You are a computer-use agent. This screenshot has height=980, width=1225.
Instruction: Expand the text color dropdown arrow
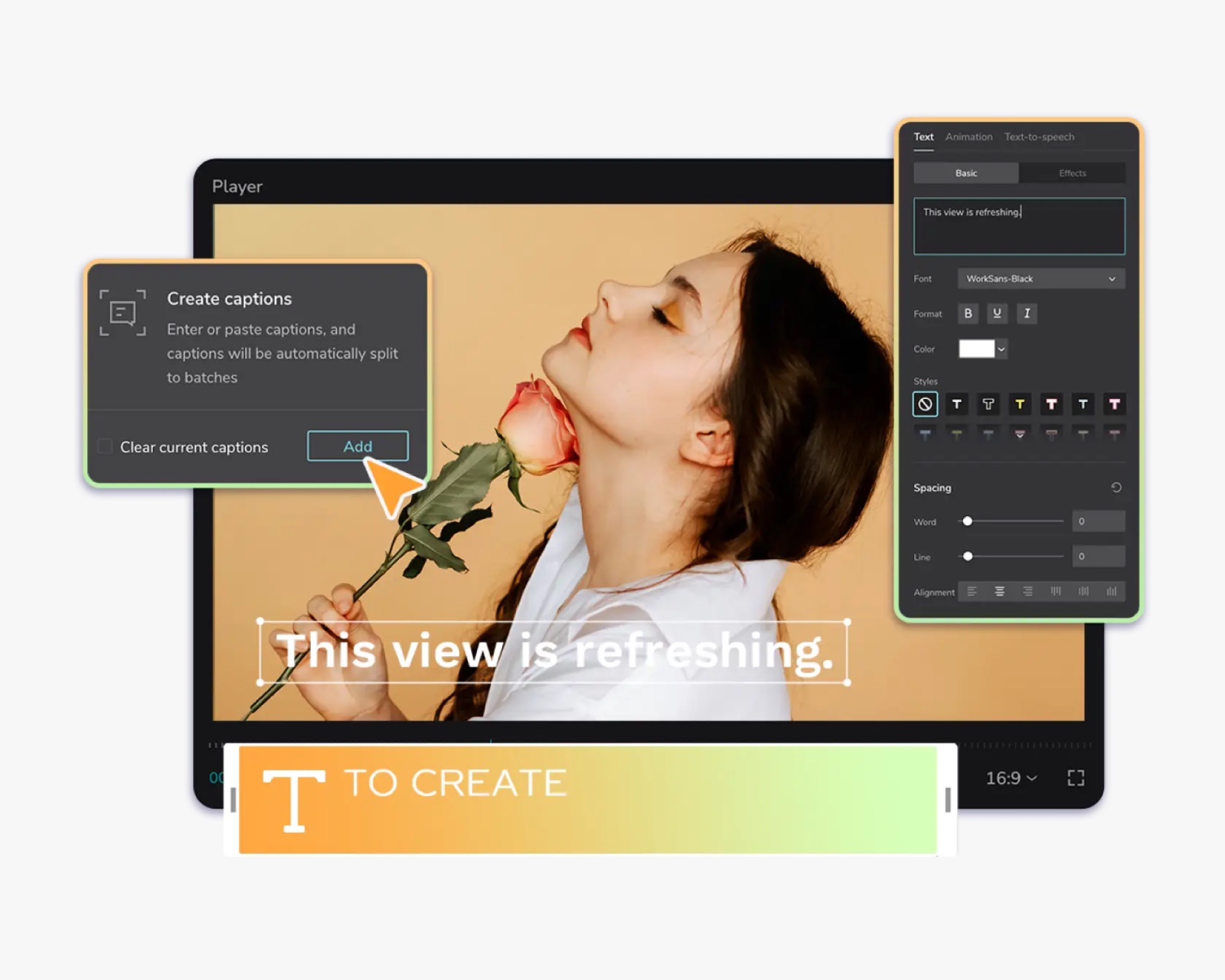click(x=1001, y=349)
